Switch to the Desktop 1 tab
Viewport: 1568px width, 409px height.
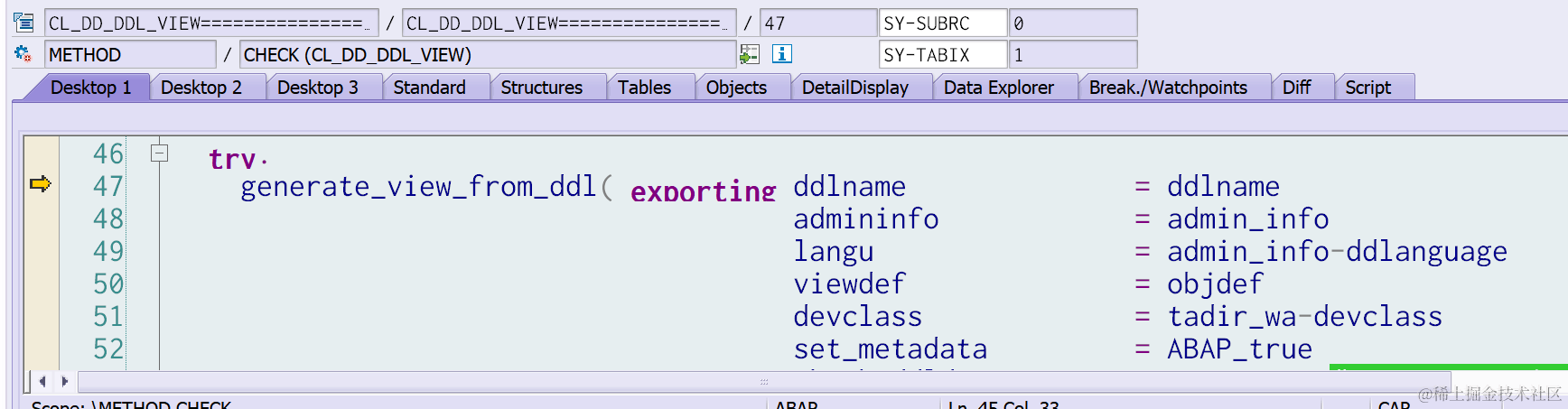[x=90, y=88]
